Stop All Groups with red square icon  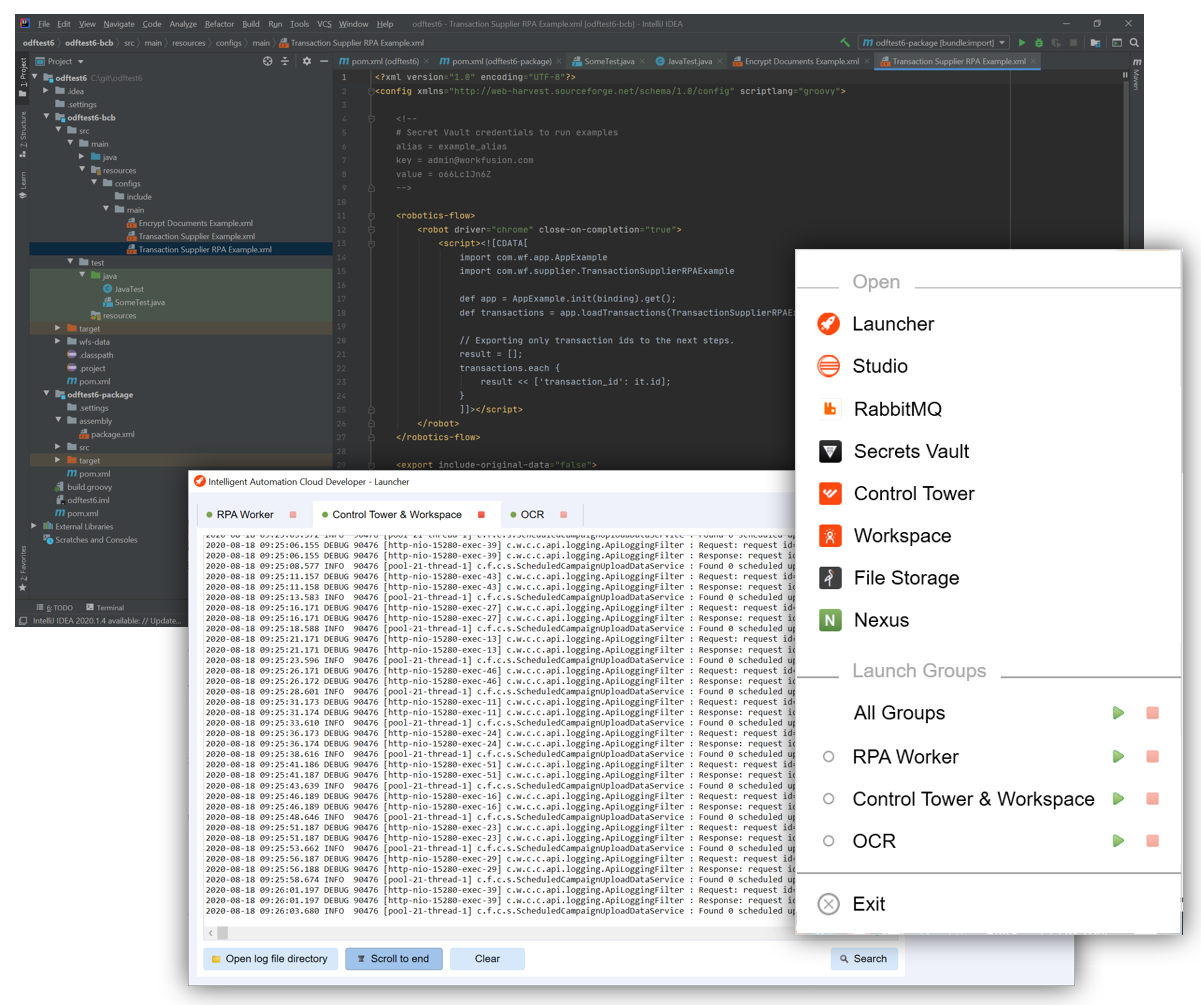point(1152,713)
